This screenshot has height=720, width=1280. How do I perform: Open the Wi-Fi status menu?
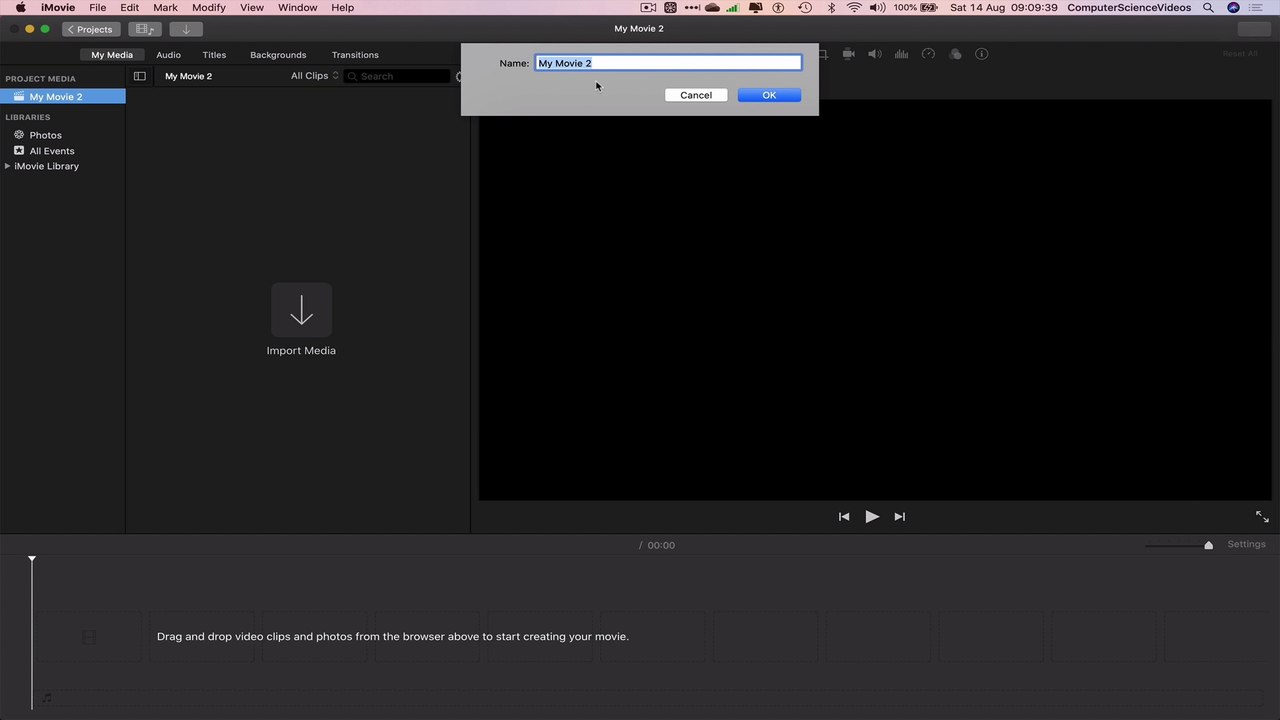click(x=854, y=8)
